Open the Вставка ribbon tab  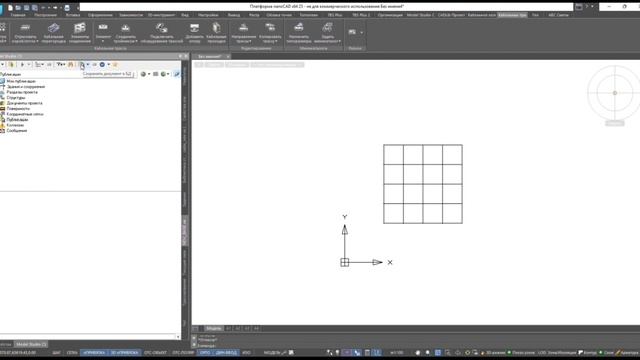click(73, 15)
